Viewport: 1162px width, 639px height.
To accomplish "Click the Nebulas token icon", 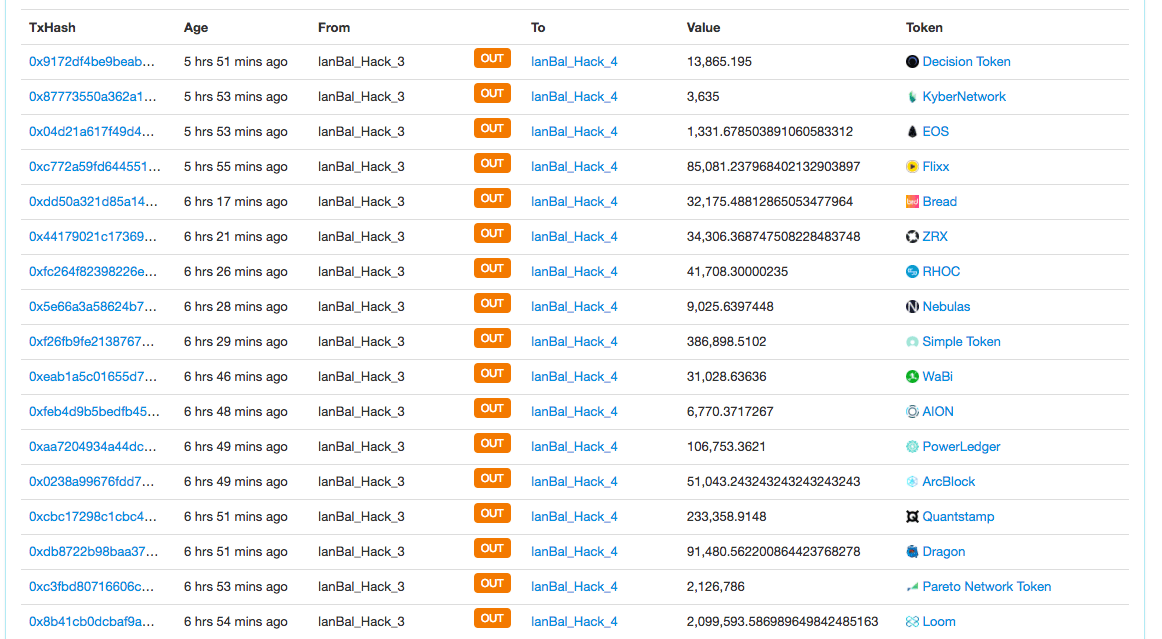I will (912, 307).
